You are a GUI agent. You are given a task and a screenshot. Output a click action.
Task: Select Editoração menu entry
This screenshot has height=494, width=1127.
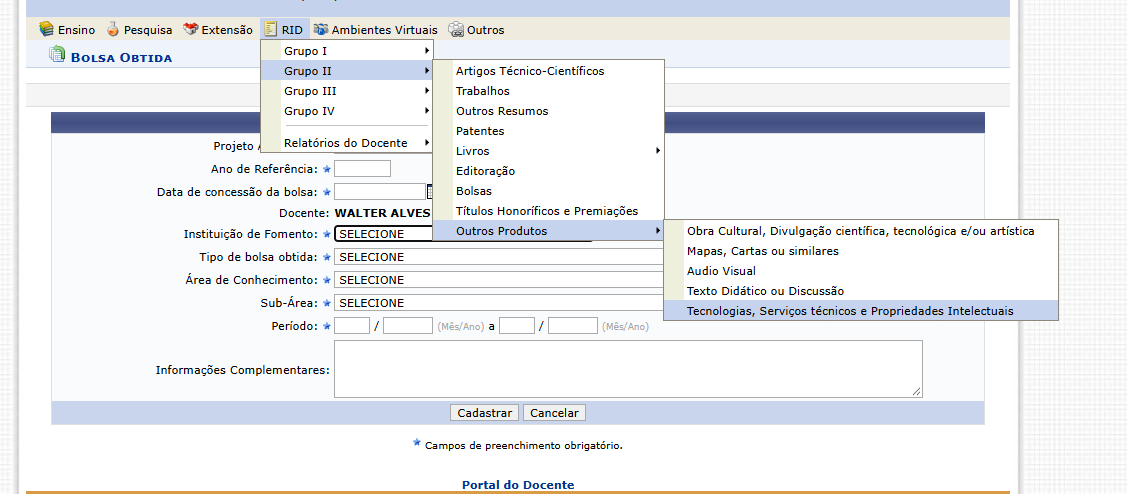[x=548, y=171]
